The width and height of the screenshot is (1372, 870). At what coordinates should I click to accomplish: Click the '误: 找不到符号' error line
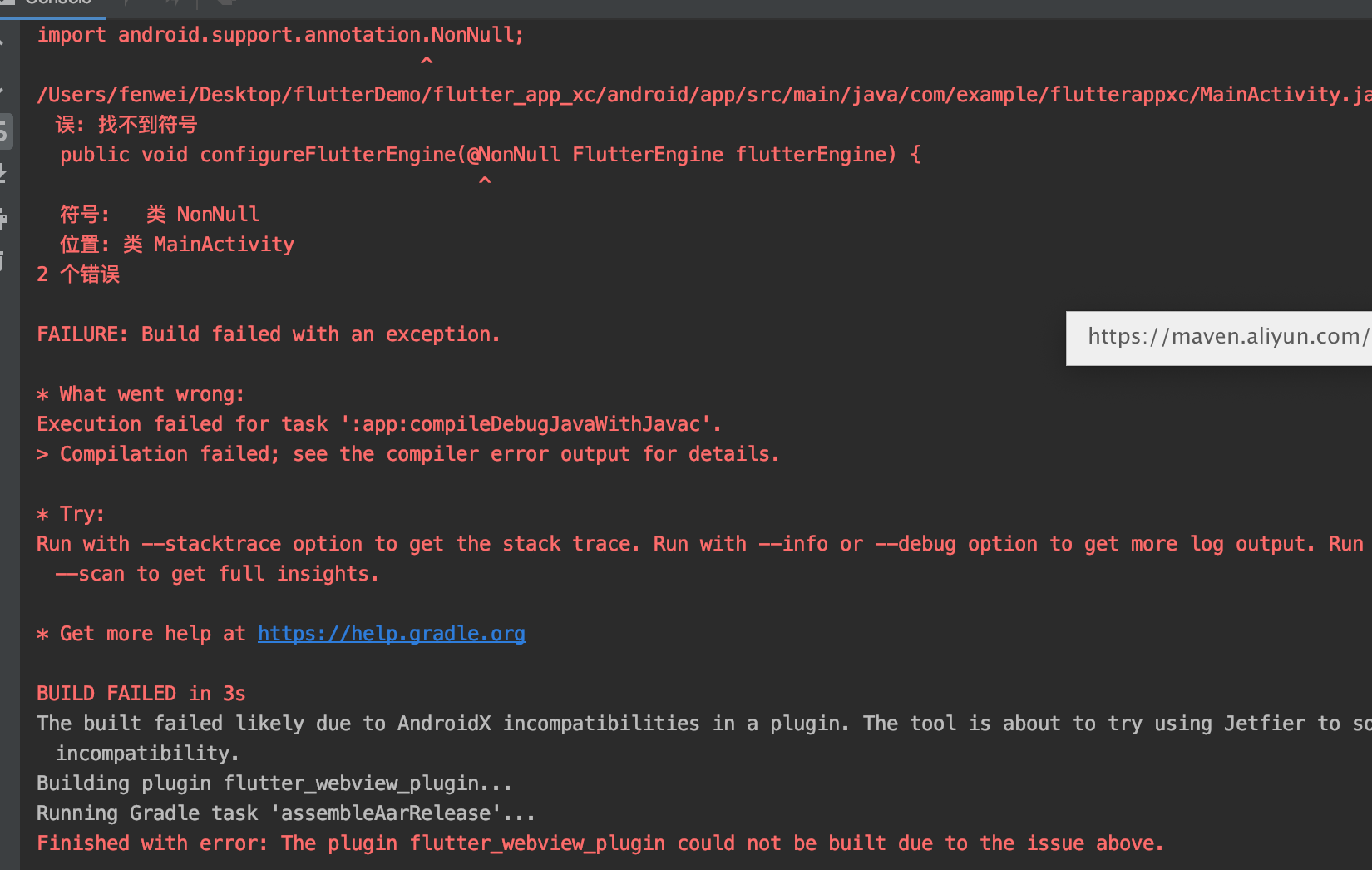point(126,125)
